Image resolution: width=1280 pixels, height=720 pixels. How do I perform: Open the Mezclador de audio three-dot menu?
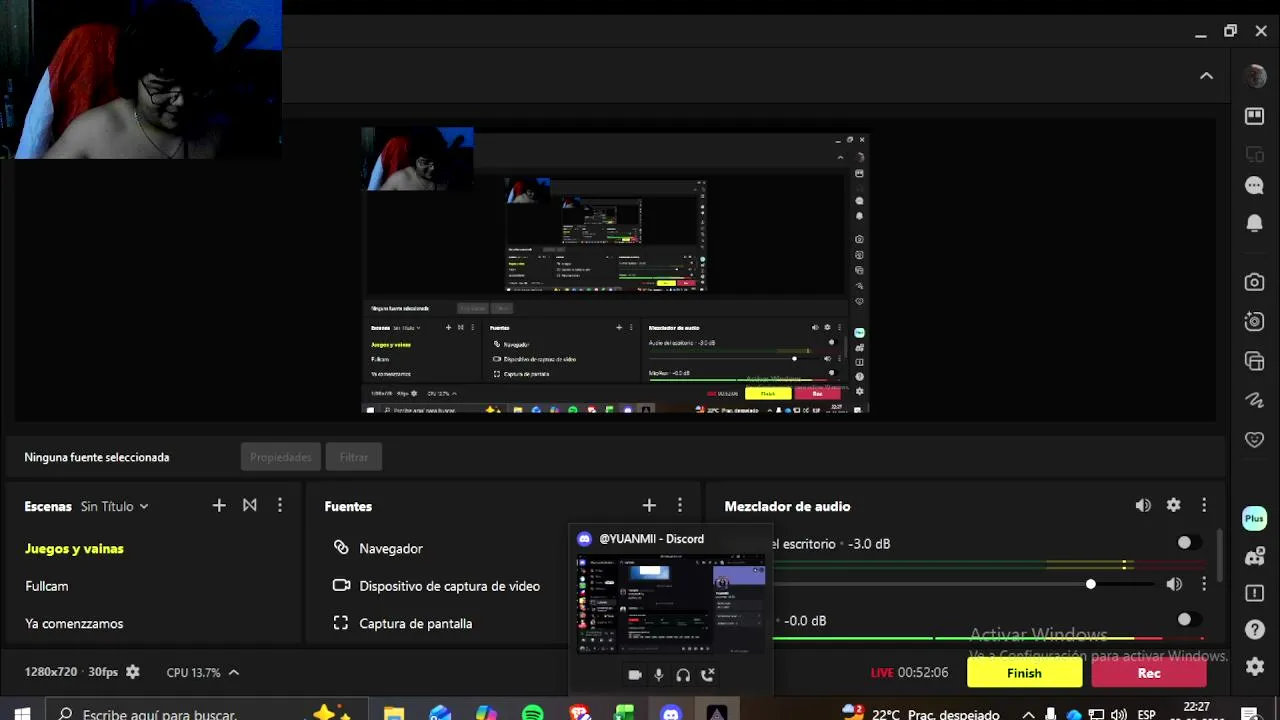click(1204, 506)
